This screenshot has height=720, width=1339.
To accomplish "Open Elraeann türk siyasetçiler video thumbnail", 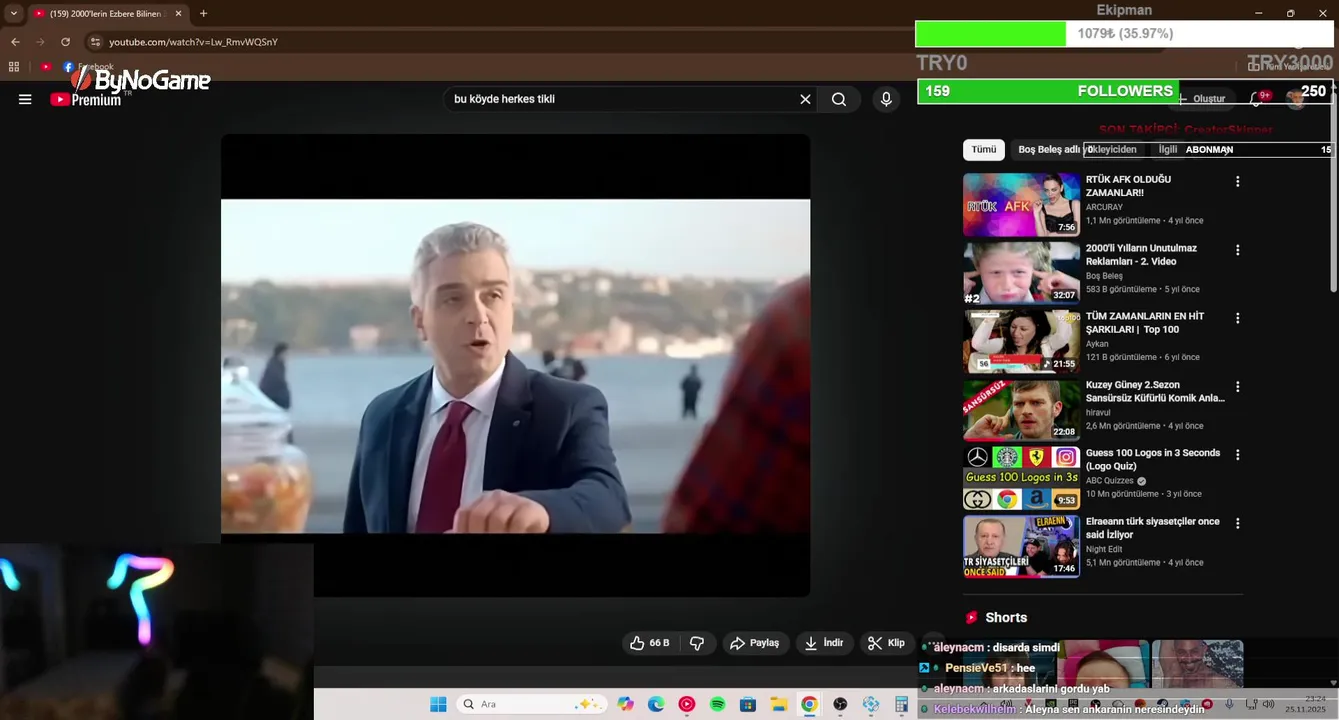I will tap(1021, 546).
